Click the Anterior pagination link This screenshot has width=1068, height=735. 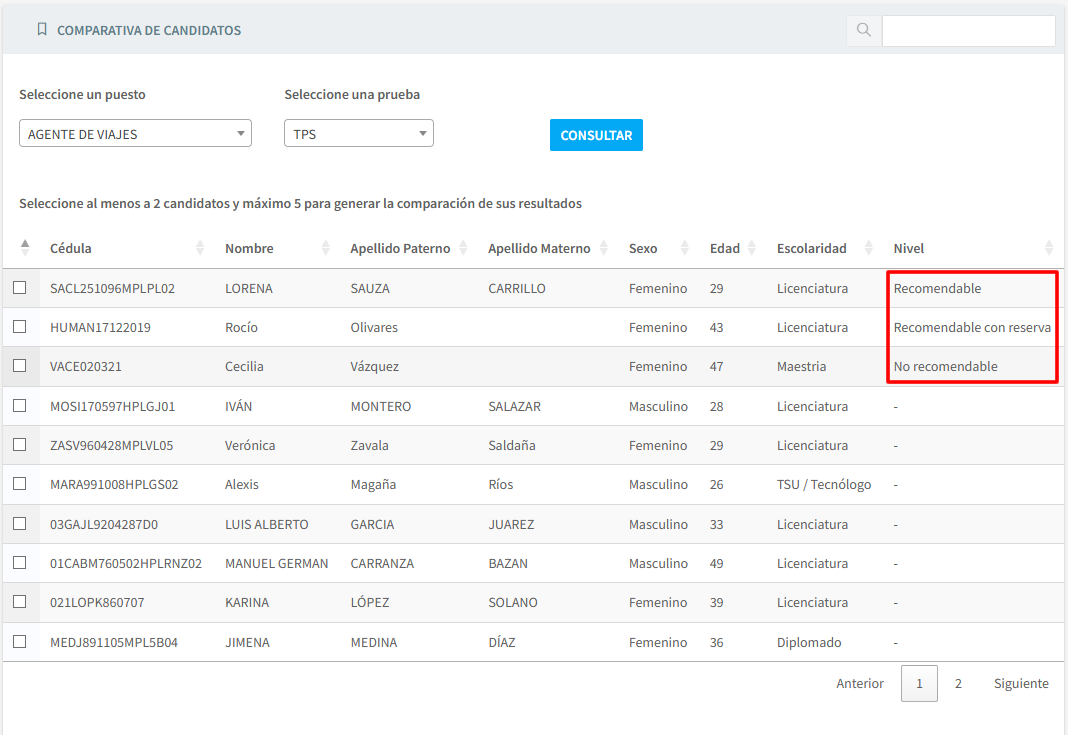[859, 684]
